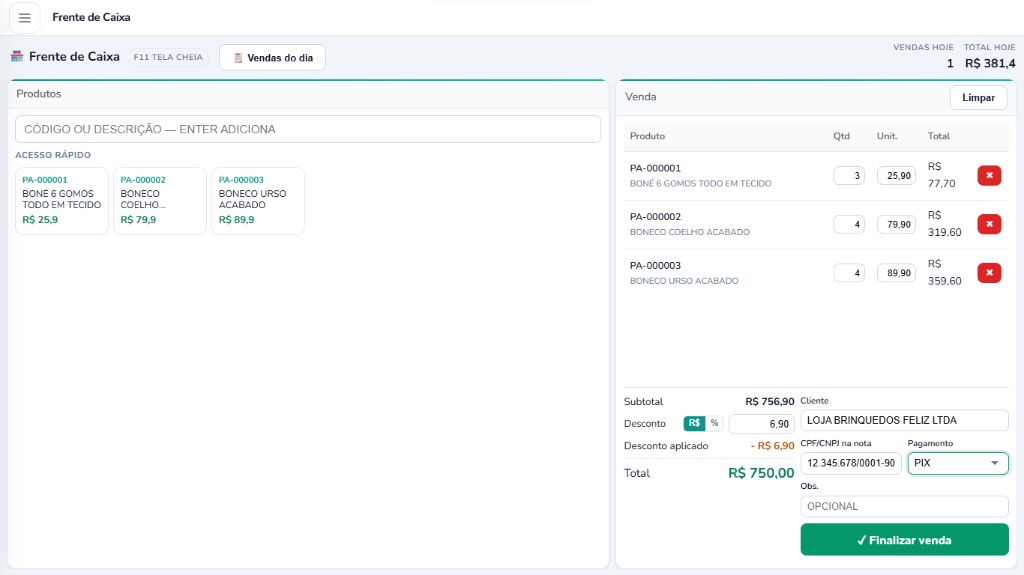Click F11 TELA CHEIA badge
Image resolution: width=1024 pixels, height=575 pixels.
pyautogui.click(x=168, y=58)
